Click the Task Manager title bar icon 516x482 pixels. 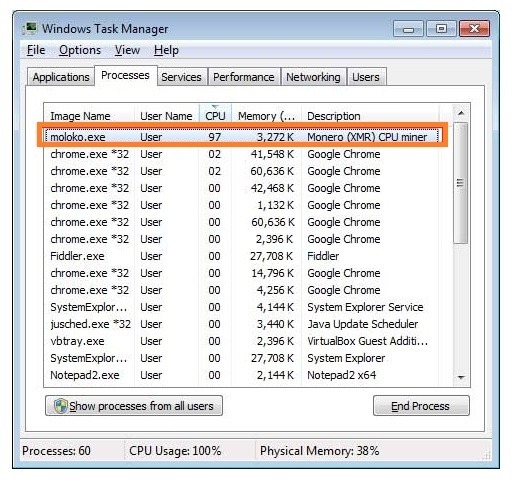click(29, 29)
